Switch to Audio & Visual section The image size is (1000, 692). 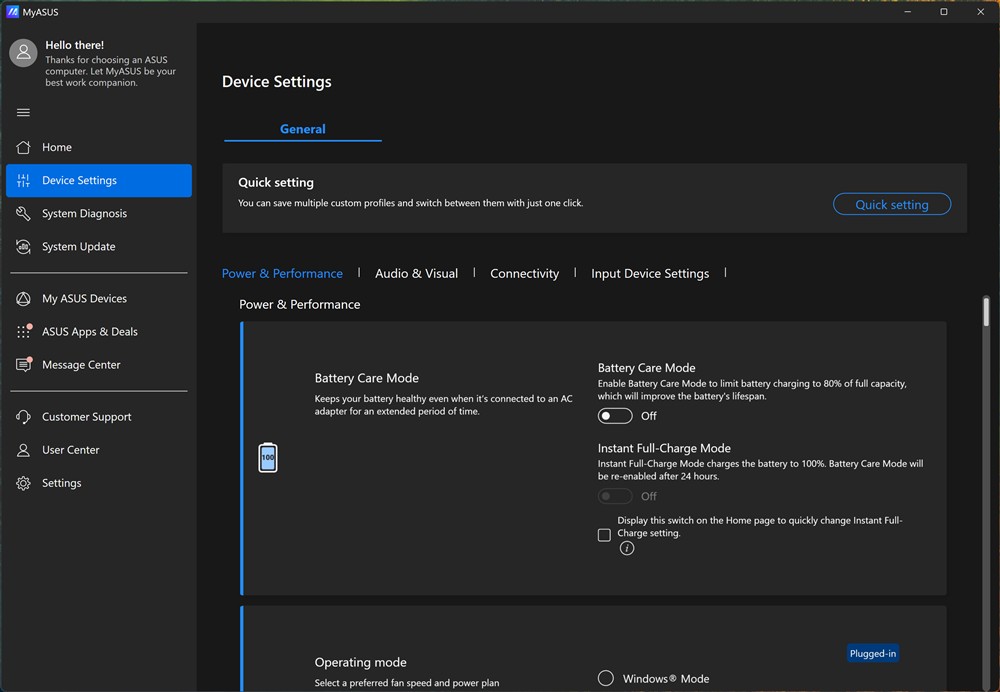[x=416, y=273]
